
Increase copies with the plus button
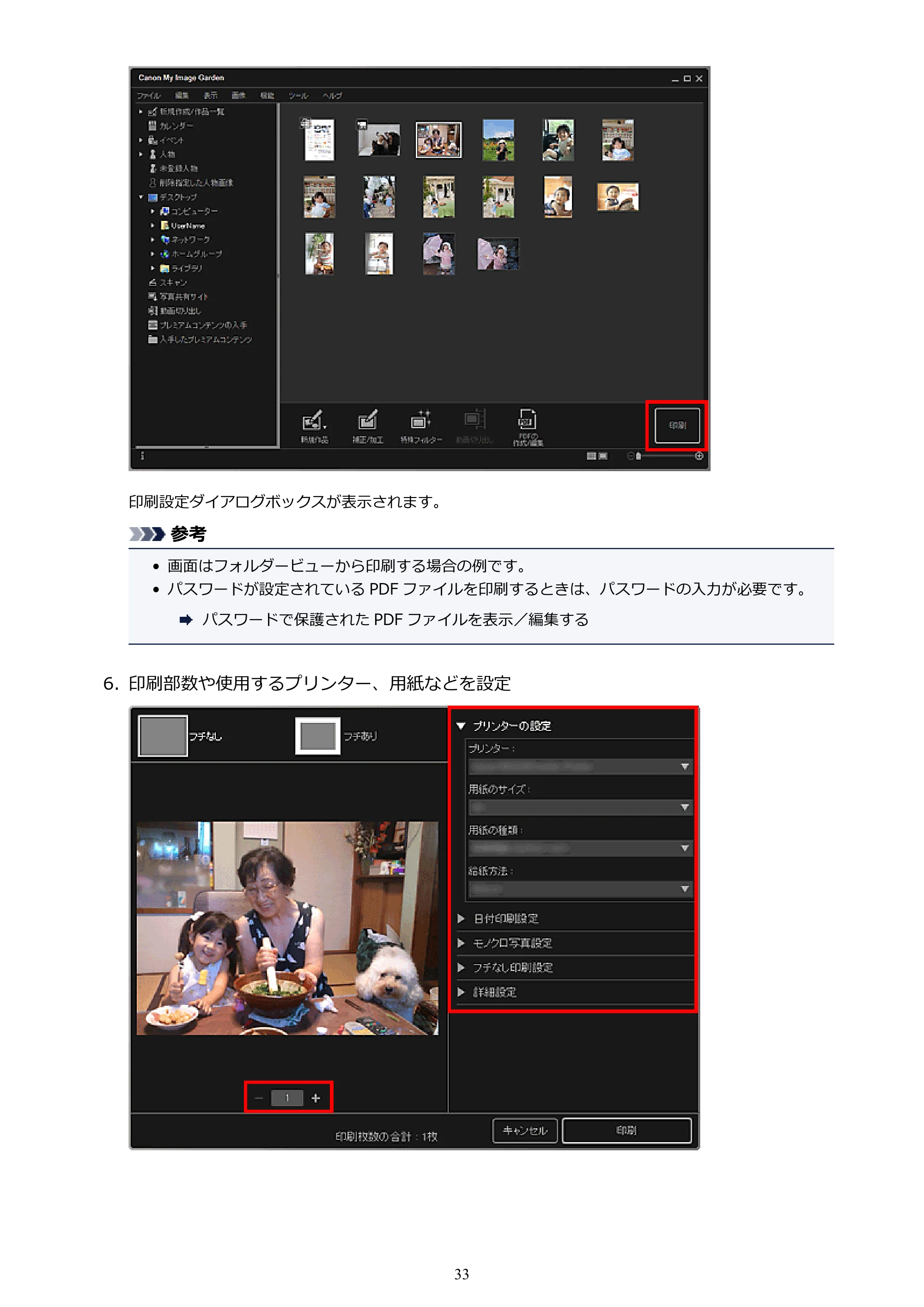(316, 1098)
